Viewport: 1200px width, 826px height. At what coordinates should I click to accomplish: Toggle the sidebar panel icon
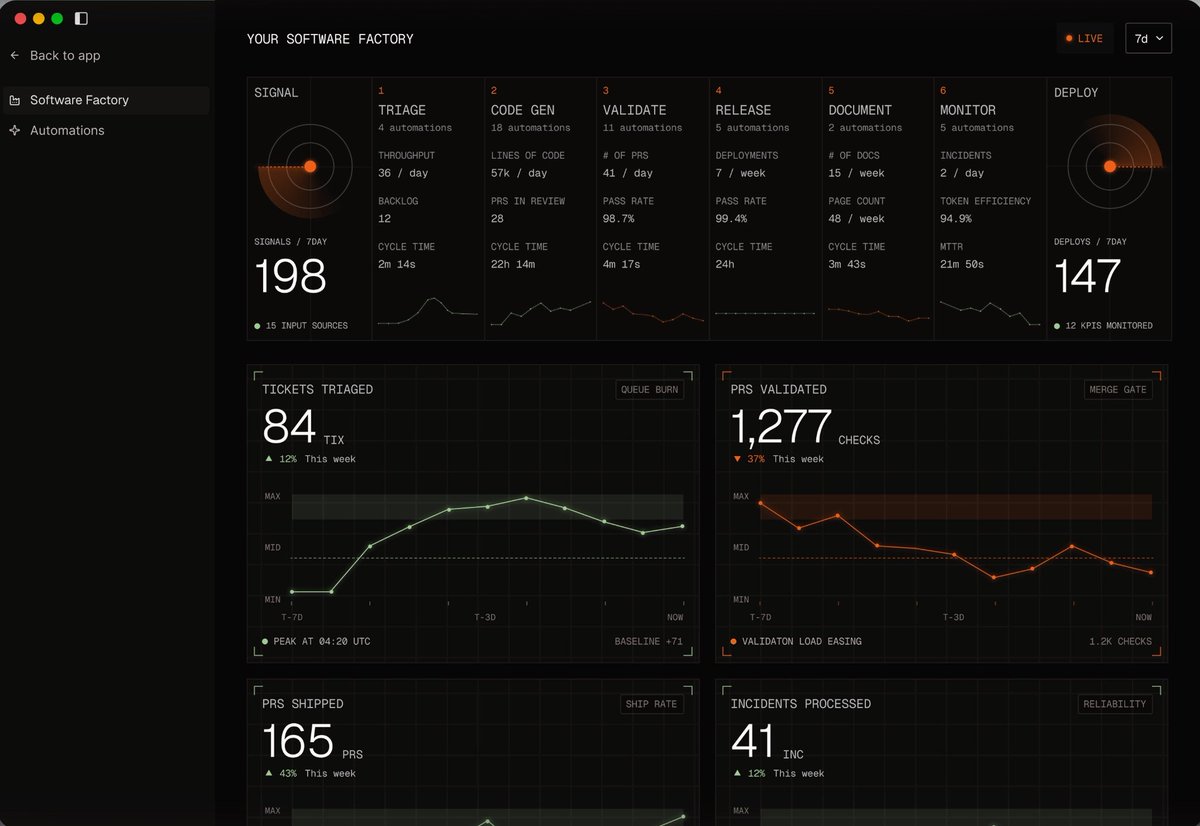pyautogui.click(x=81, y=18)
